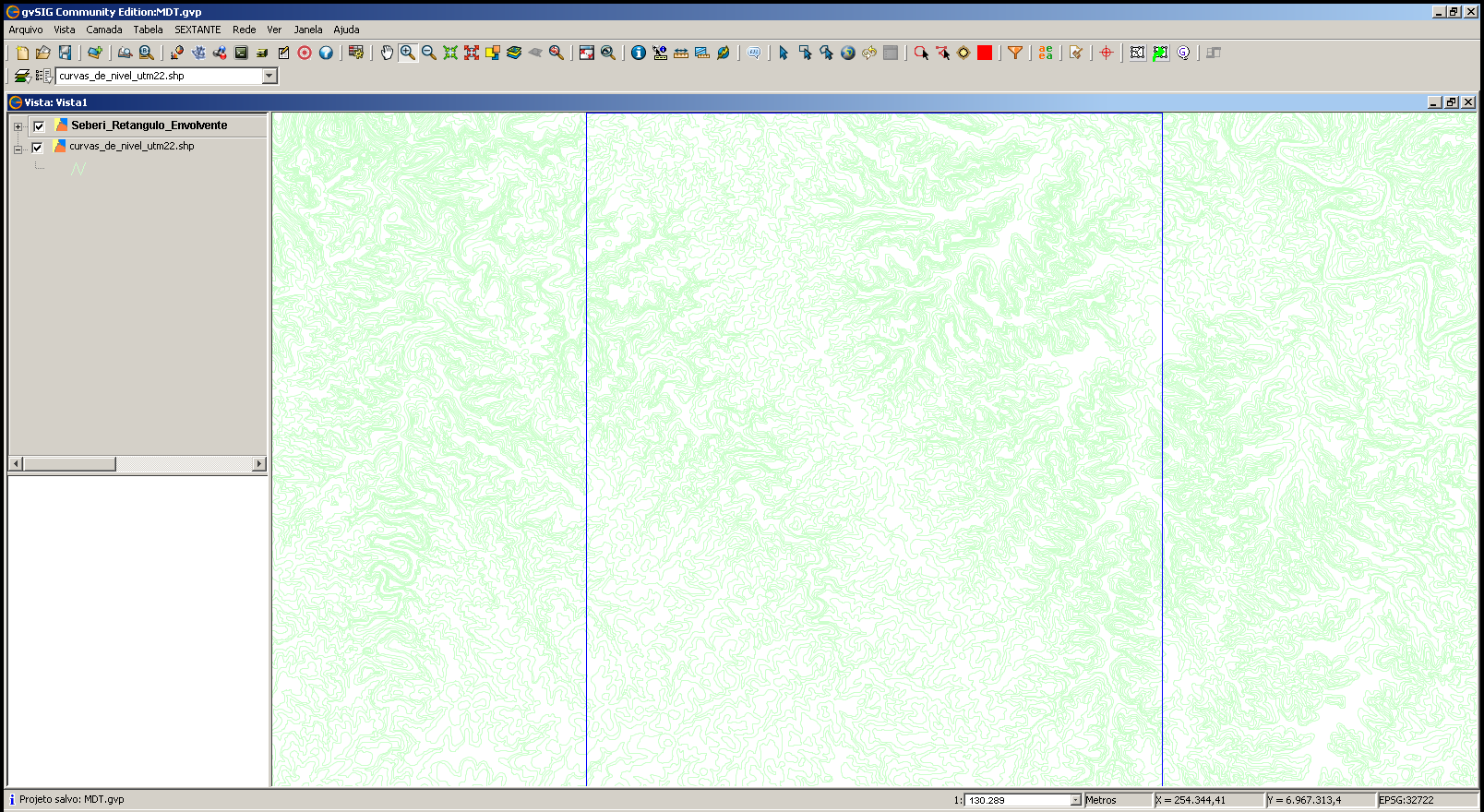Activate the Zoom In magnifier tool
This screenshot has width=1484, height=812.
pyautogui.click(x=407, y=53)
